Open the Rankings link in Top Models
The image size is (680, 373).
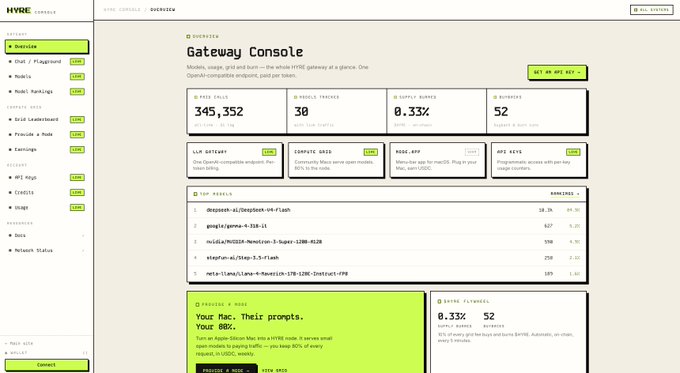point(565,193)
